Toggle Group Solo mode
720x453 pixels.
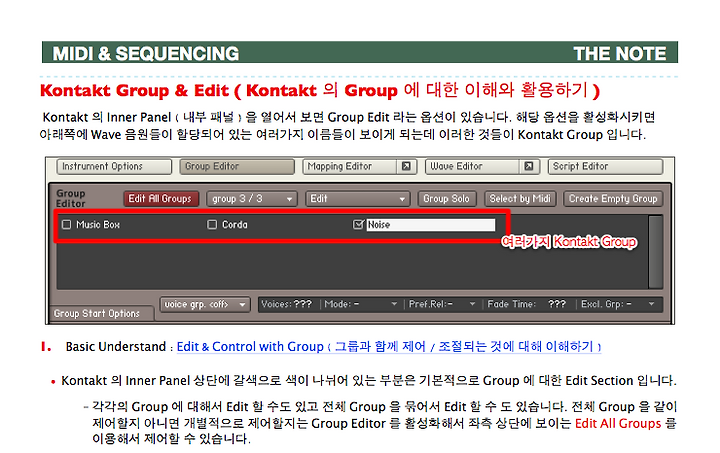tap(446, 199)
